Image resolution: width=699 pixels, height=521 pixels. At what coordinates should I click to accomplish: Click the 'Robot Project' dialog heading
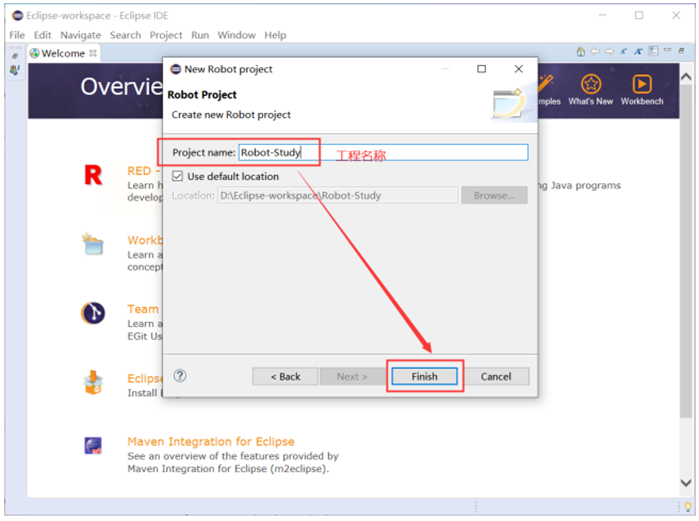(202, 94)
